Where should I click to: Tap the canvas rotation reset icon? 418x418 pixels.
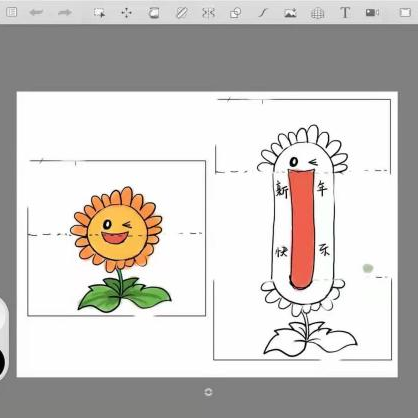(x=208, y=392)
